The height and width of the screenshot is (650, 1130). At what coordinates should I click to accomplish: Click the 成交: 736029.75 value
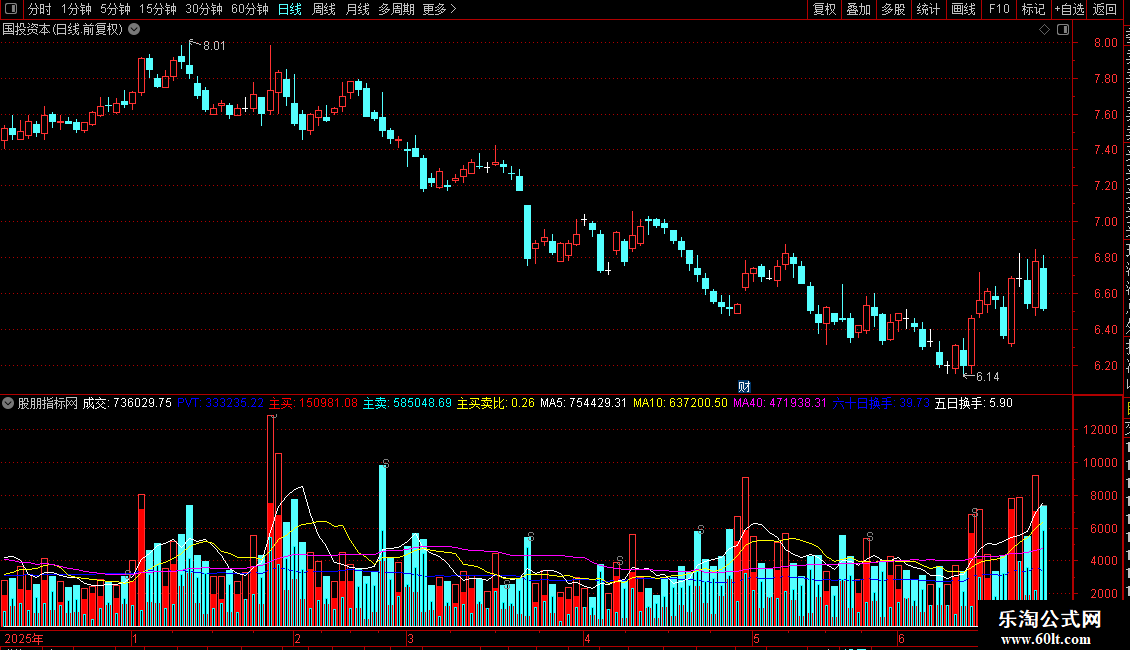pyautogui.click(x=127, y=403)
